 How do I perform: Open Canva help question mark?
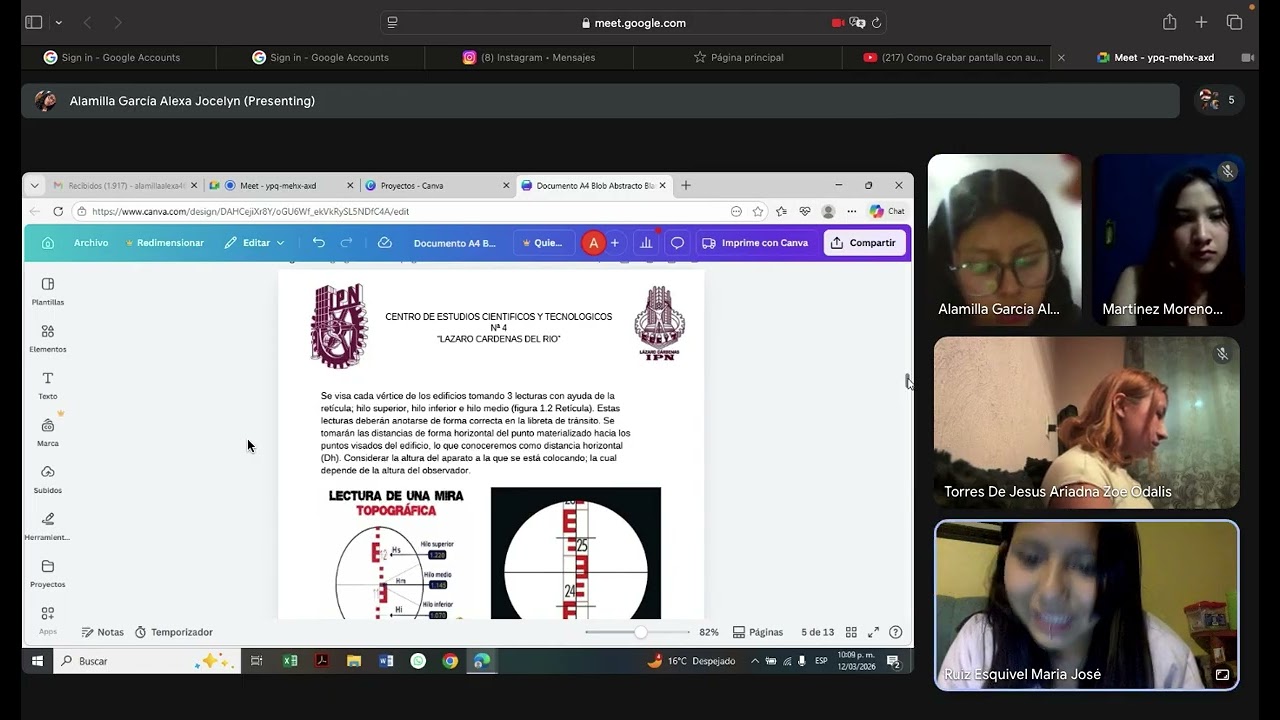[x=895, y=632]
